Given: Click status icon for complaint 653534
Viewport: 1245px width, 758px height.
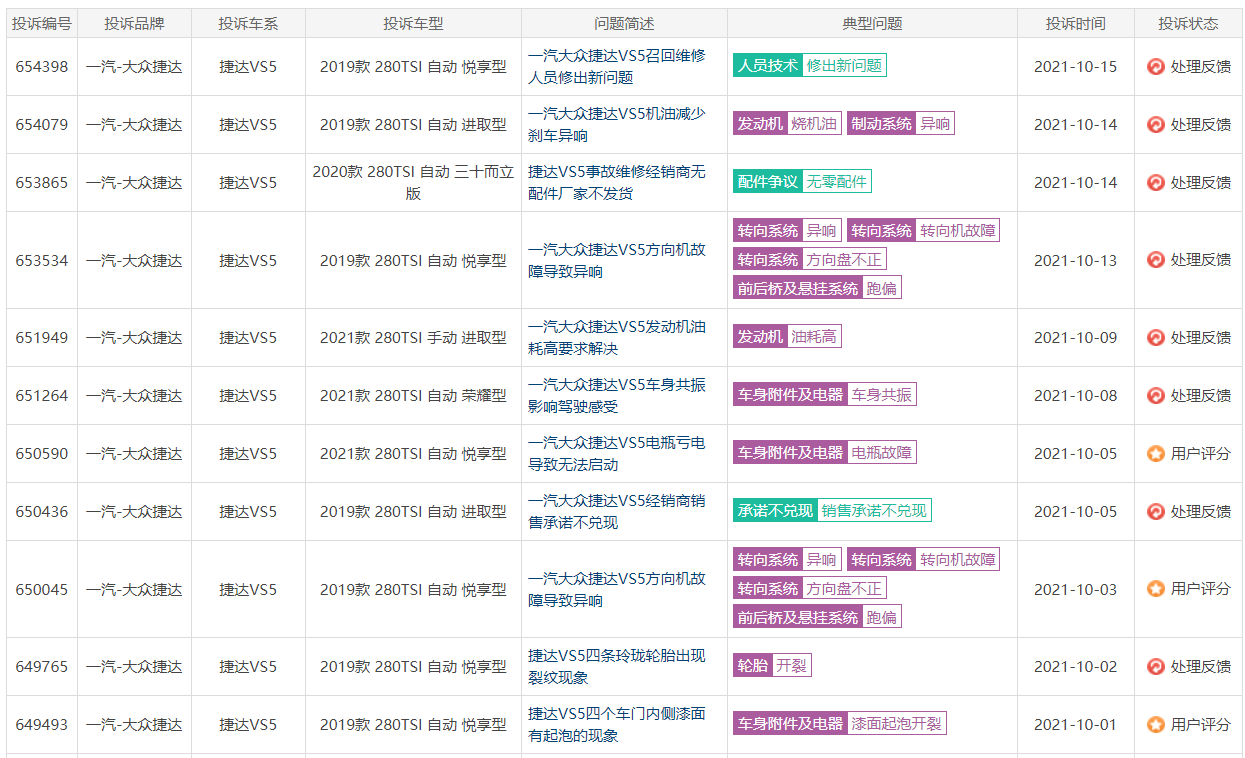Looking at the screenshot, I should click(1156, 260).
